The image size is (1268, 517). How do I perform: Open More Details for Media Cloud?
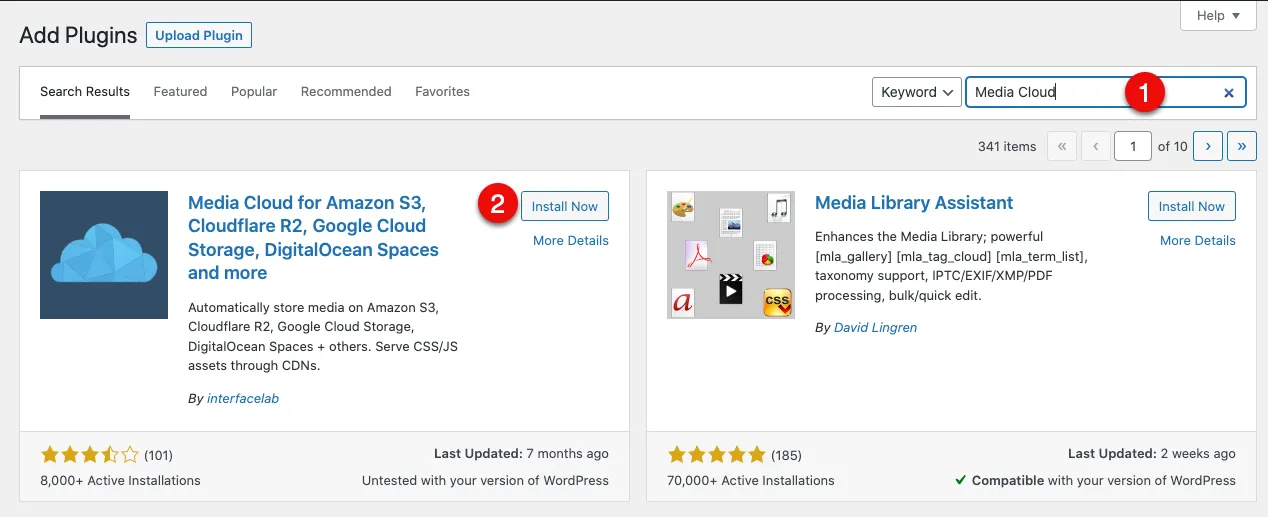point(571,240)
